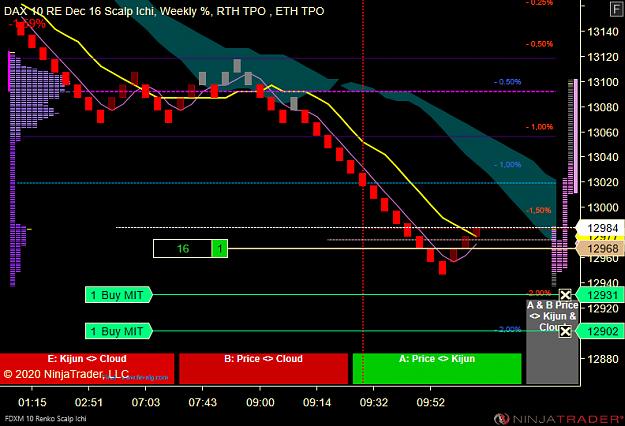Click the 13140 price axis label

(603, 31)
